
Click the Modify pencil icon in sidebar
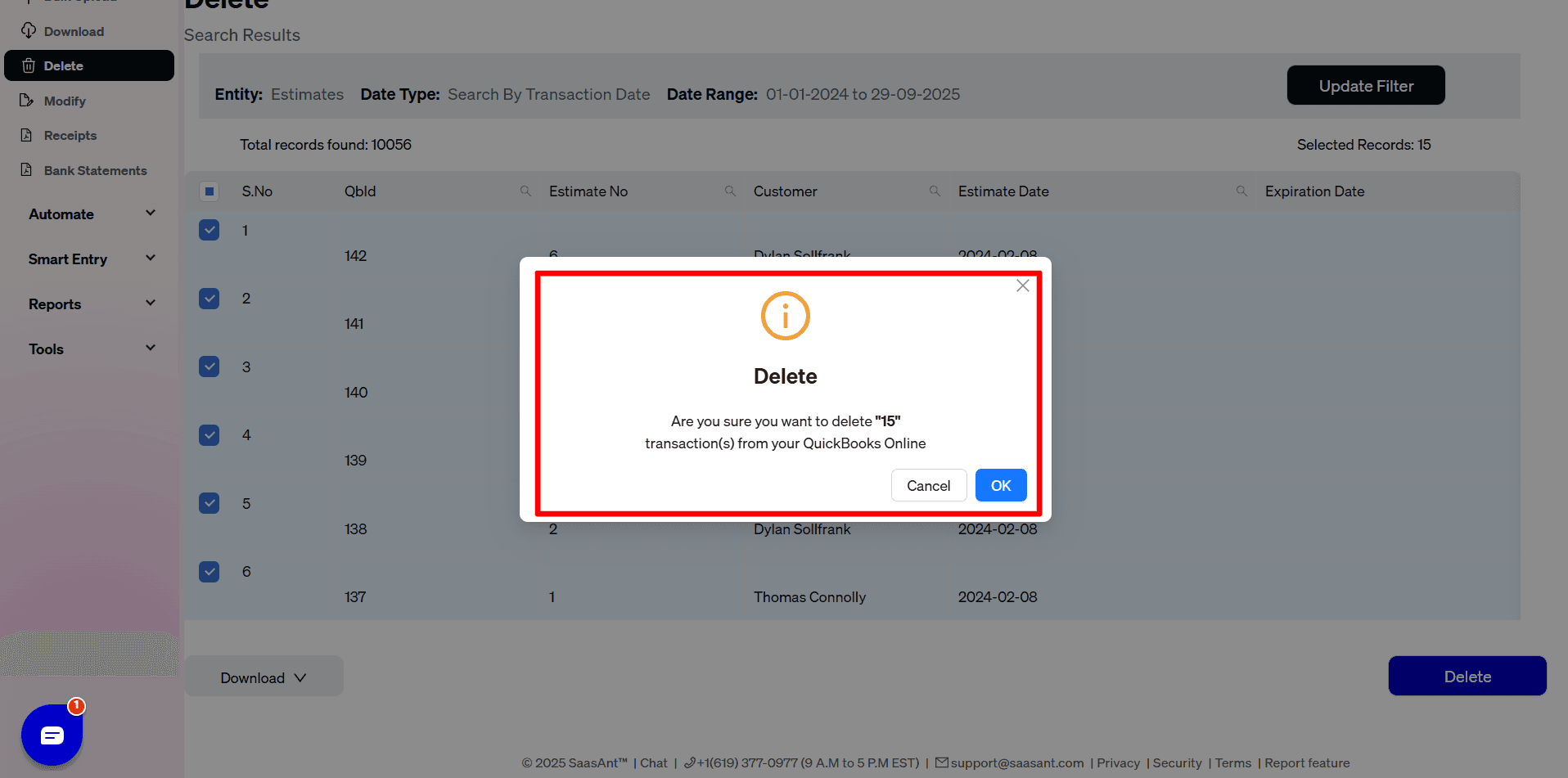point(29,100)
